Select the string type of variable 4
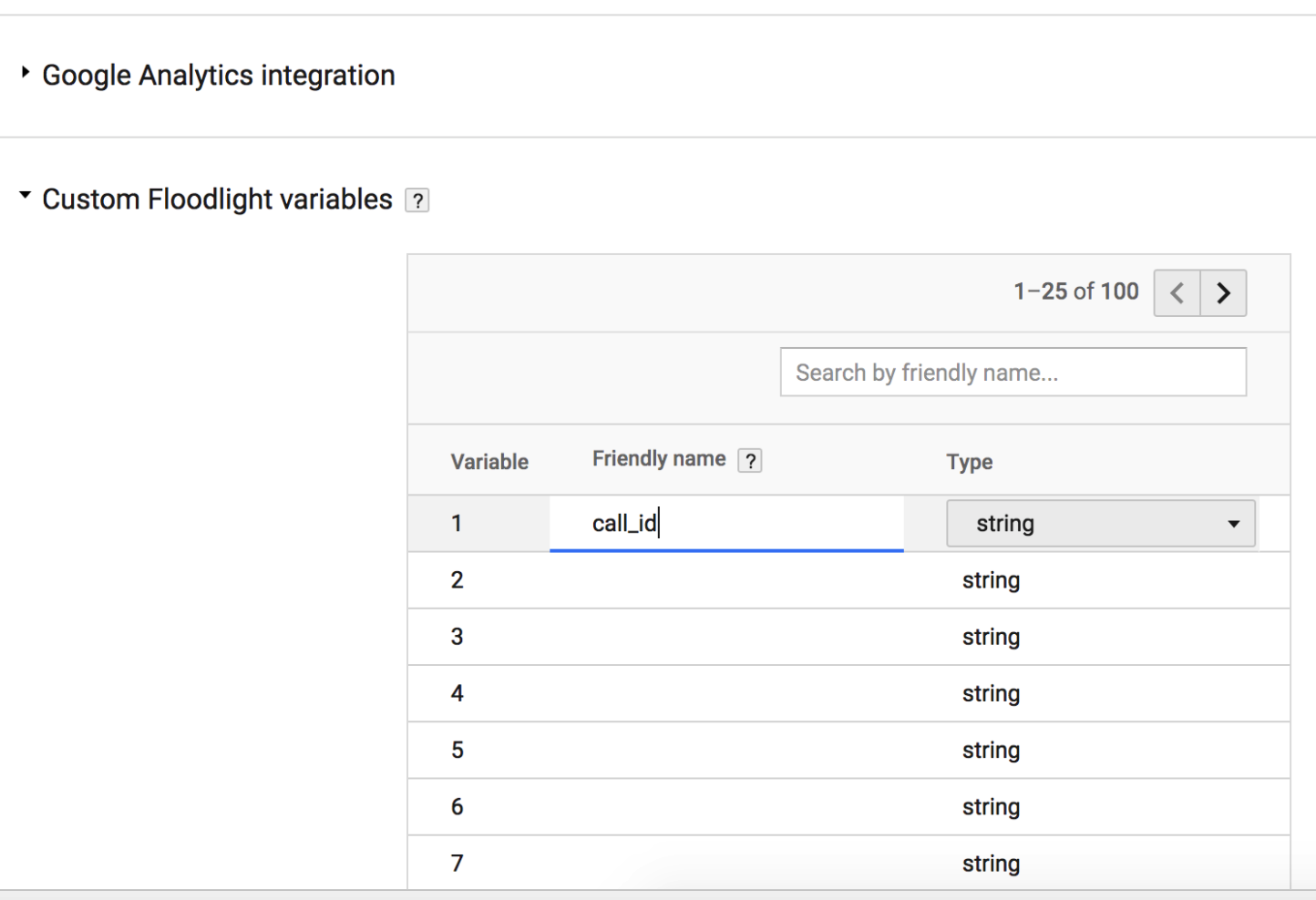Image resolution: width=1316 pixels, height=900 pixels. pos(991,693)
